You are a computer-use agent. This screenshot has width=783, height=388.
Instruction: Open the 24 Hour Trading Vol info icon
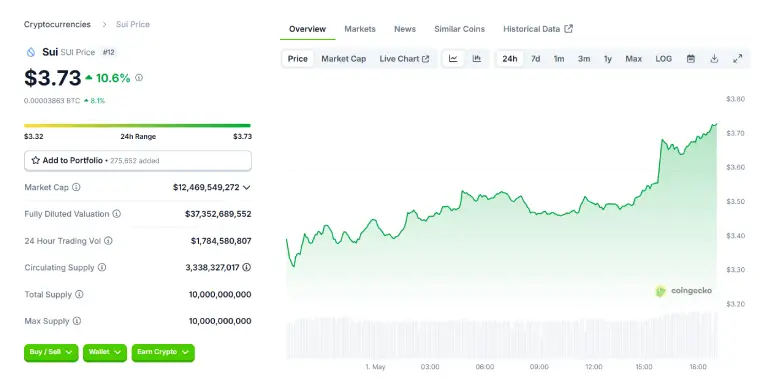(x=108, y=241)
